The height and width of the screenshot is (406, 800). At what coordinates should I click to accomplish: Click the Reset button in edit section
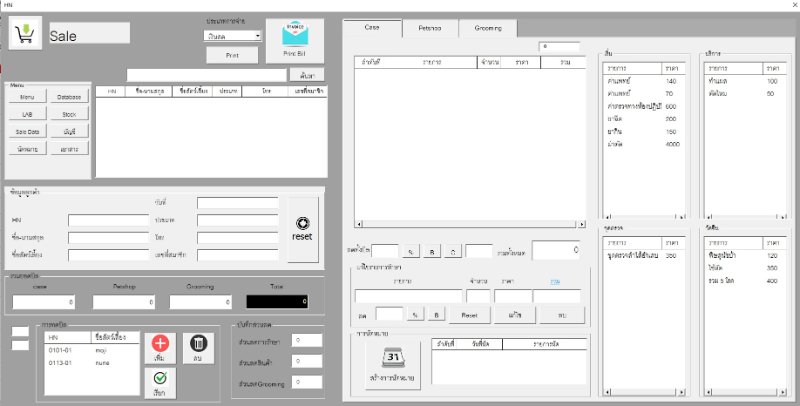point(468,314)
